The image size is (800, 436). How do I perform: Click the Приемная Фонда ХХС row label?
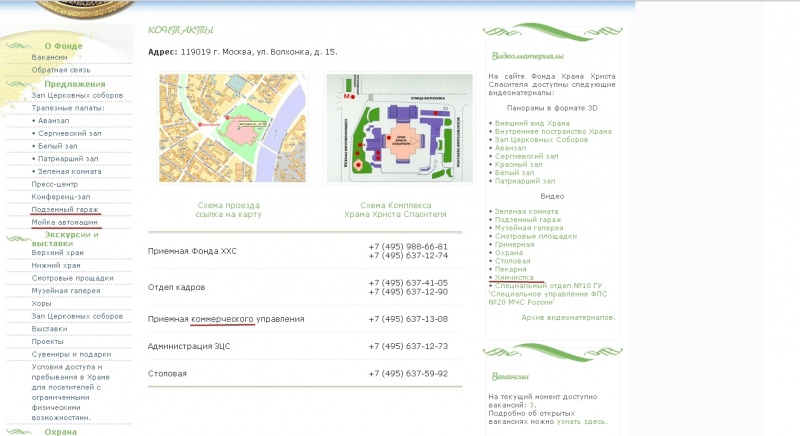[x=192, y=251]
